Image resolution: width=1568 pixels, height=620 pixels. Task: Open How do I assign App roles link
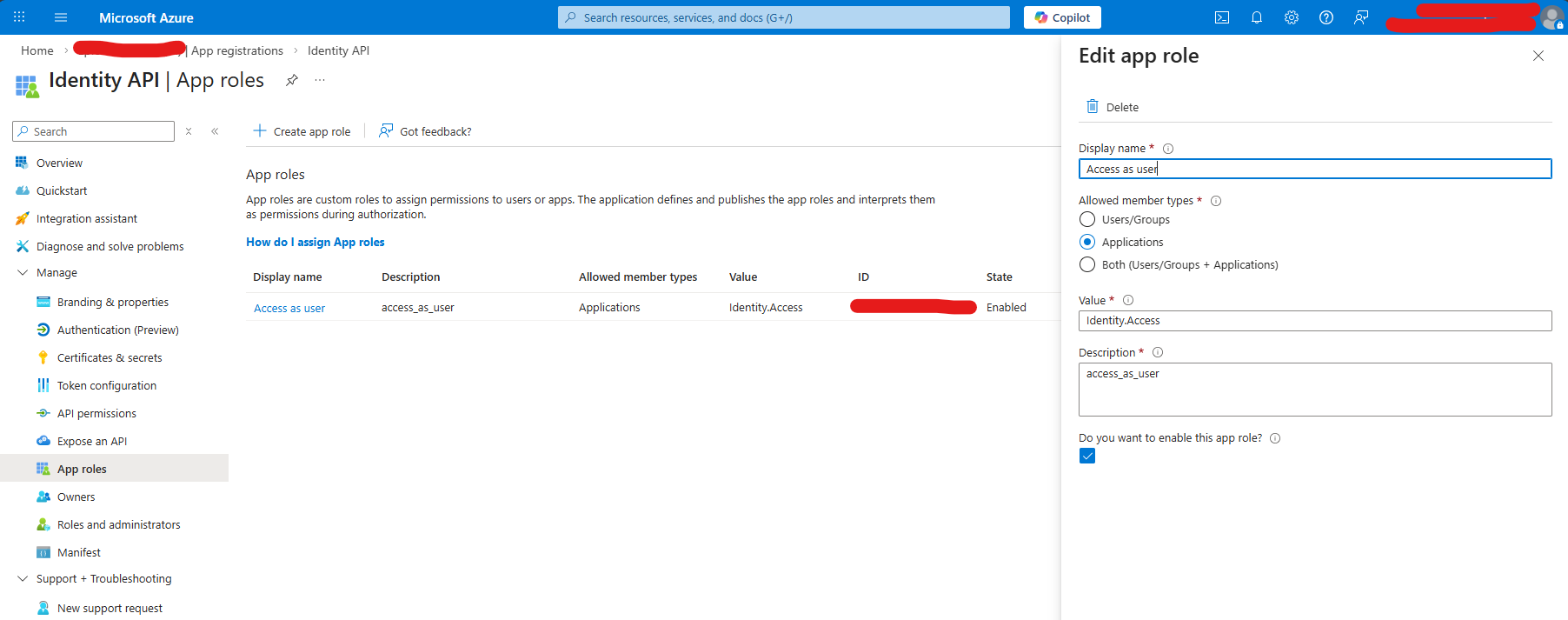click(316, 242)
